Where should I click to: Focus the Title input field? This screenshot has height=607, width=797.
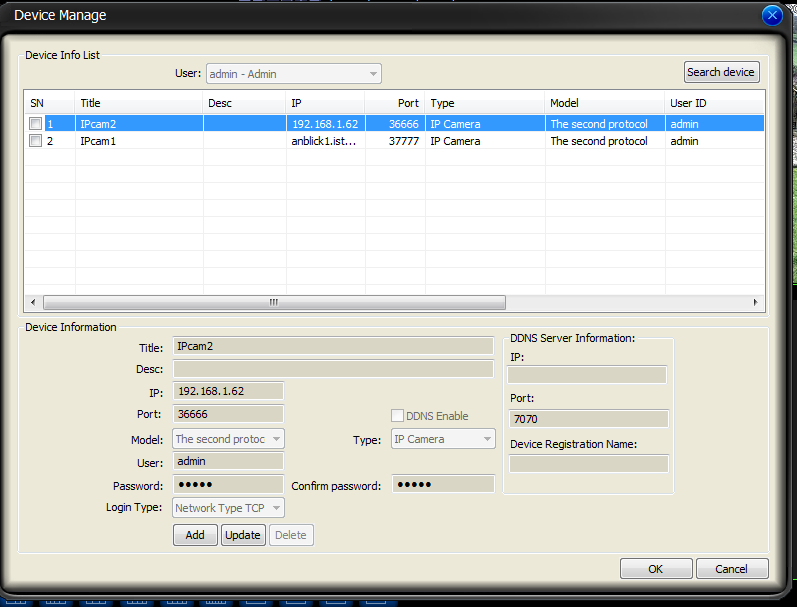(x=333, y=346)
